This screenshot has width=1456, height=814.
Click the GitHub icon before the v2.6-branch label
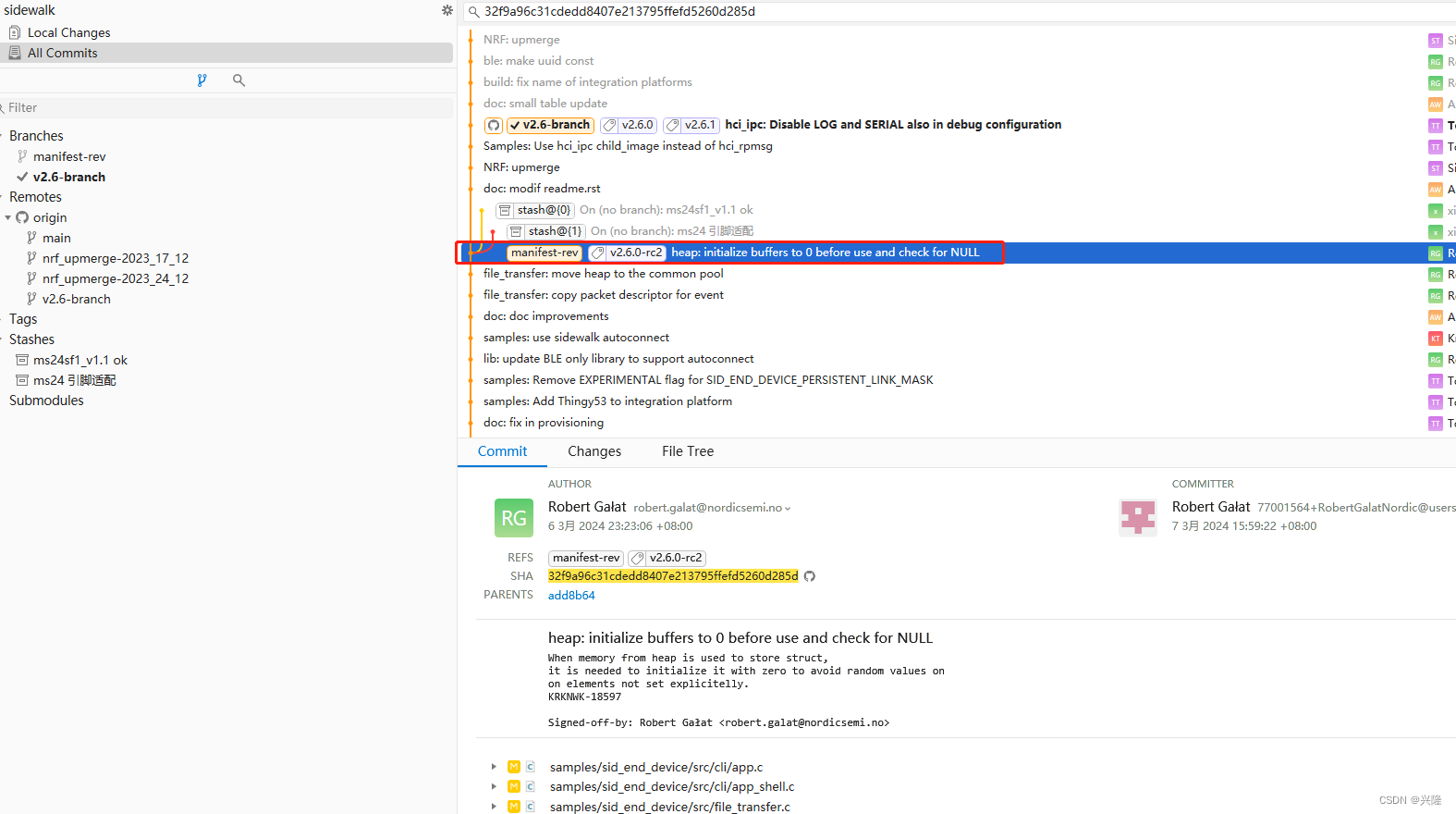(x=494, y=125)
